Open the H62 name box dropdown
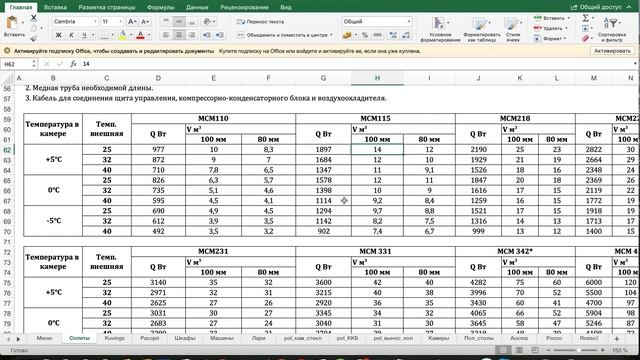The height and width of the screenshot is (360, 640). [x=34, y=64]
